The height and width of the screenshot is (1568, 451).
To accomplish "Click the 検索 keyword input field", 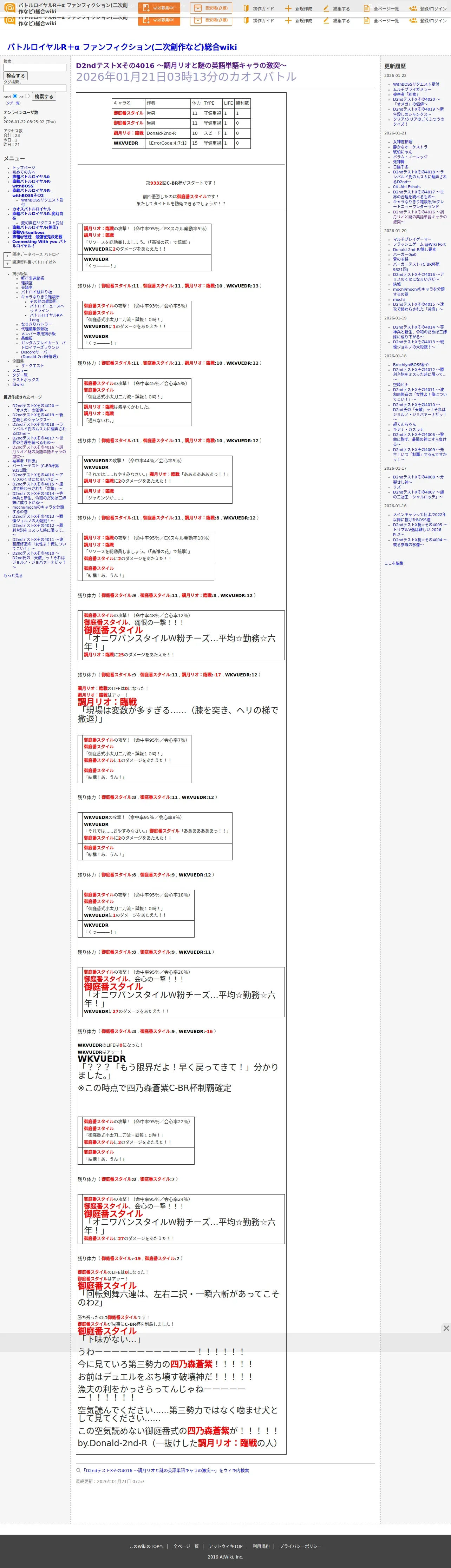I will [35, 67].
